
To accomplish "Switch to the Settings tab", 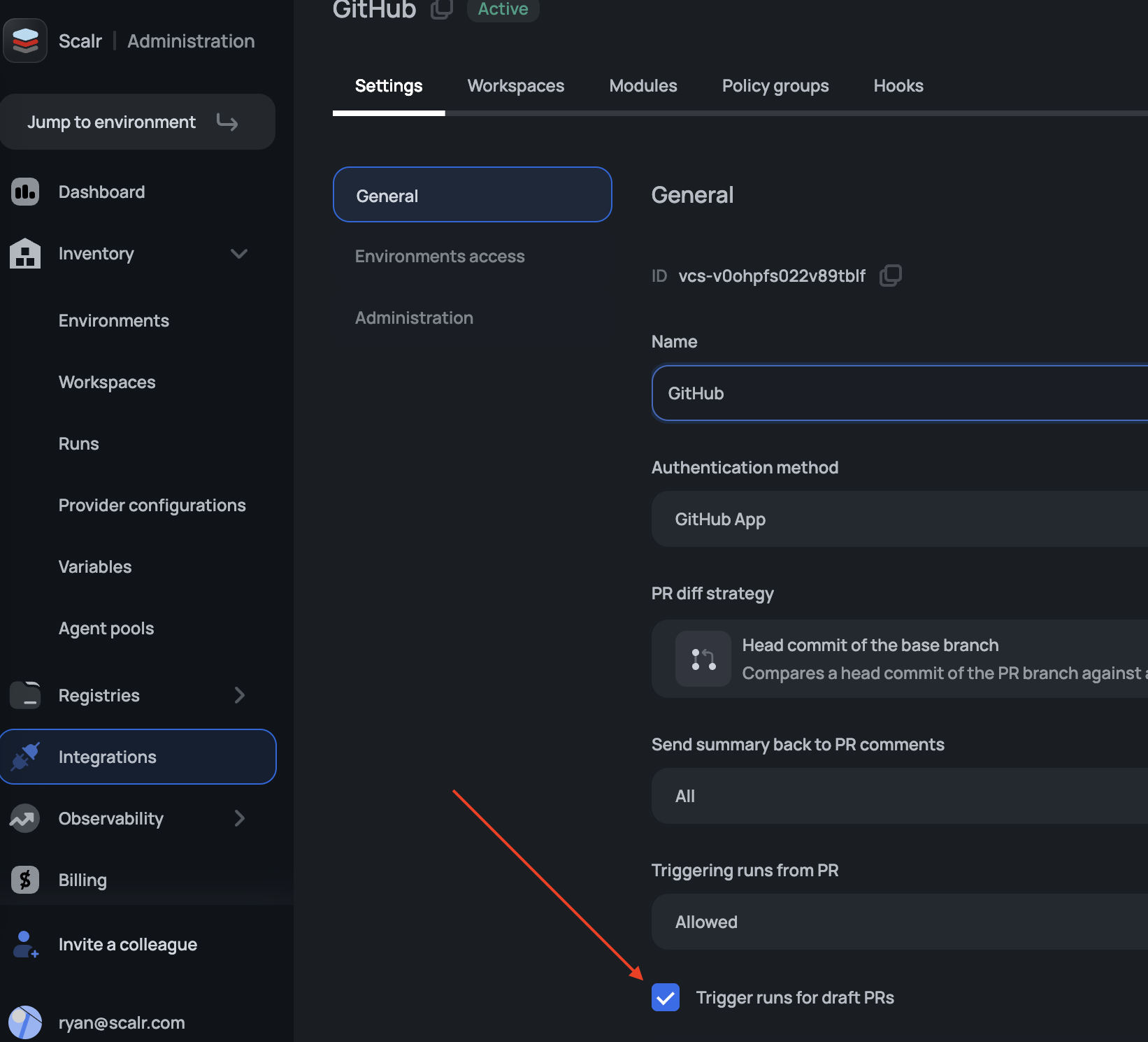I will coord(389,86).
